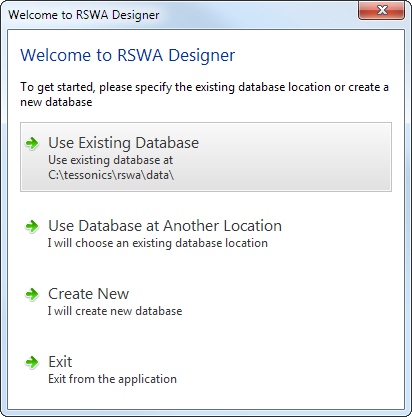Click the window title bar text
This screenshot has height=417, width=412.
84,15
